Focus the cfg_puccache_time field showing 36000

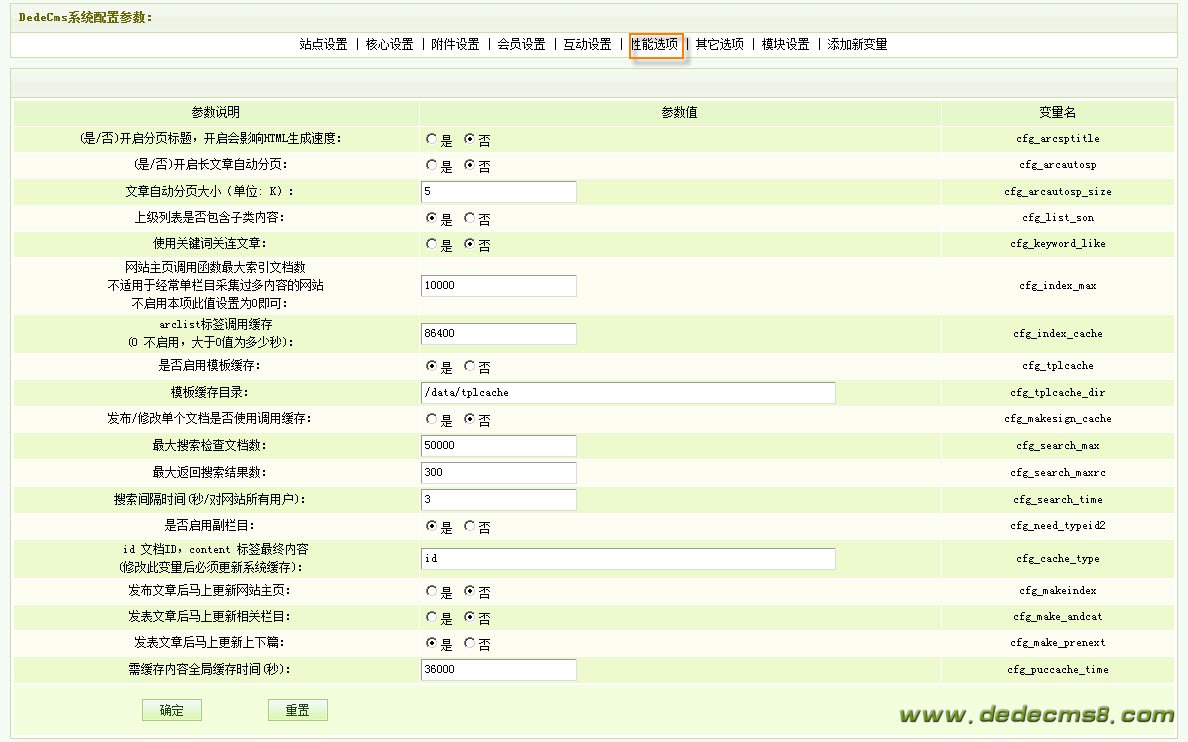click(499, 670)
